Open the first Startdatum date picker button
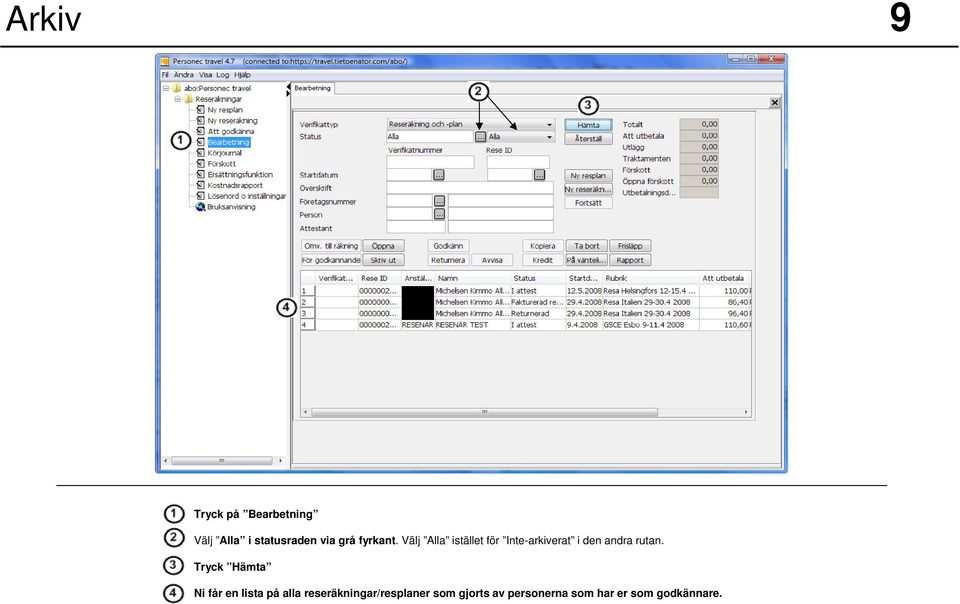This screenshot has height=604, width=960. point(439,175)
